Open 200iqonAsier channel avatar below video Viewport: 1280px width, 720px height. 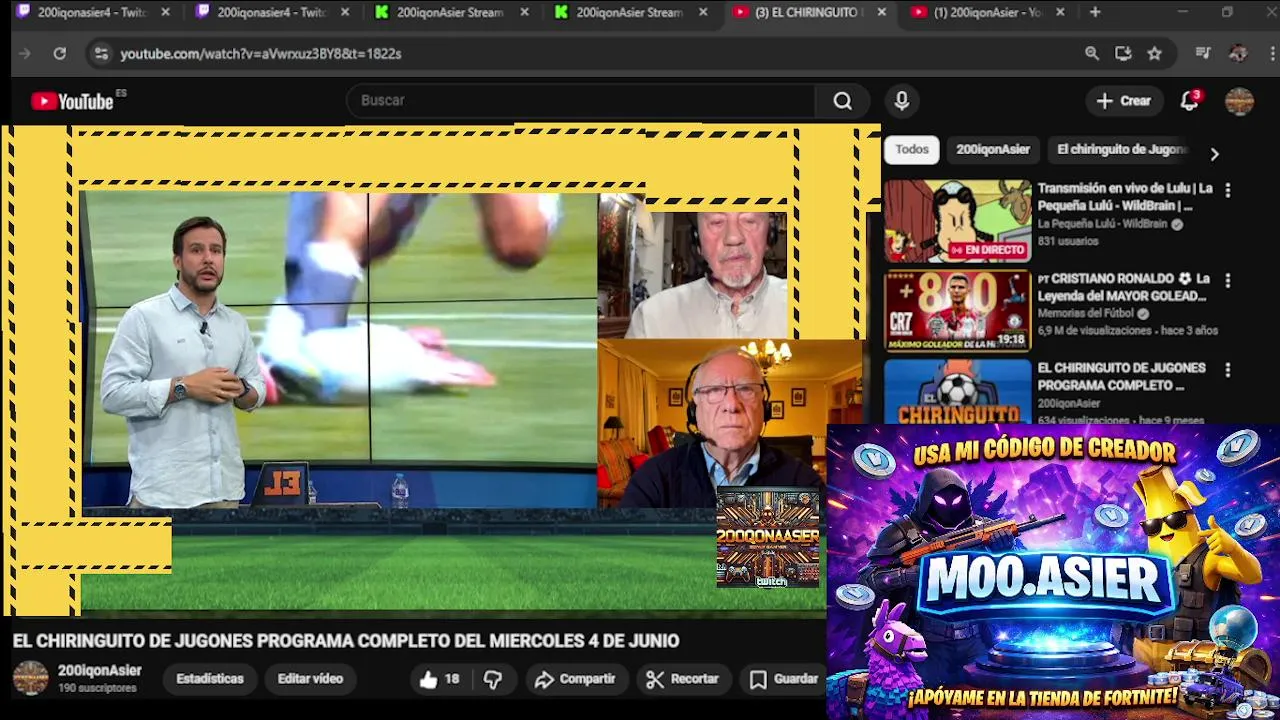[30, 678]
